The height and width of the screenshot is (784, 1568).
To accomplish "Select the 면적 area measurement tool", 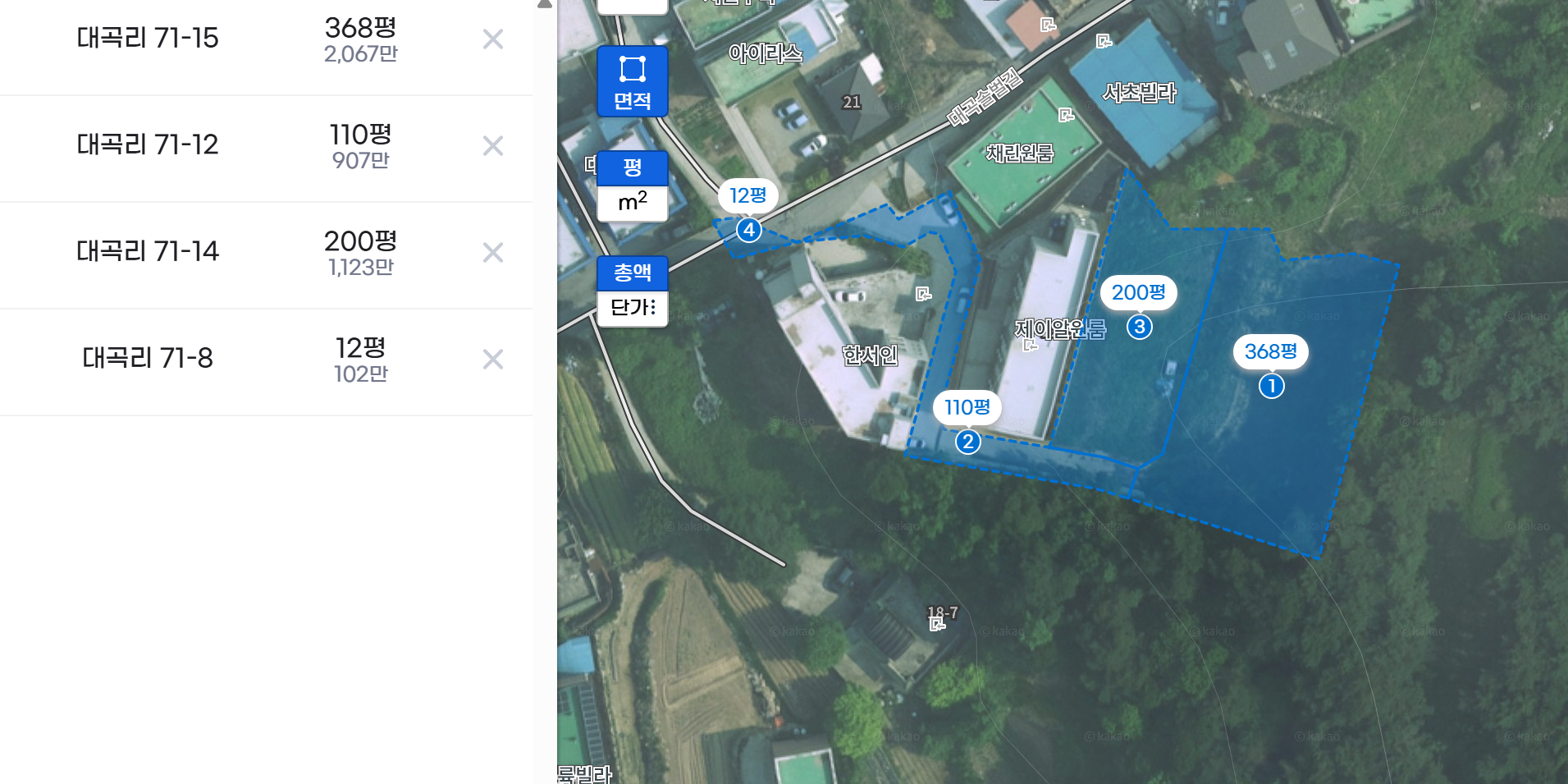I will 632,81.
